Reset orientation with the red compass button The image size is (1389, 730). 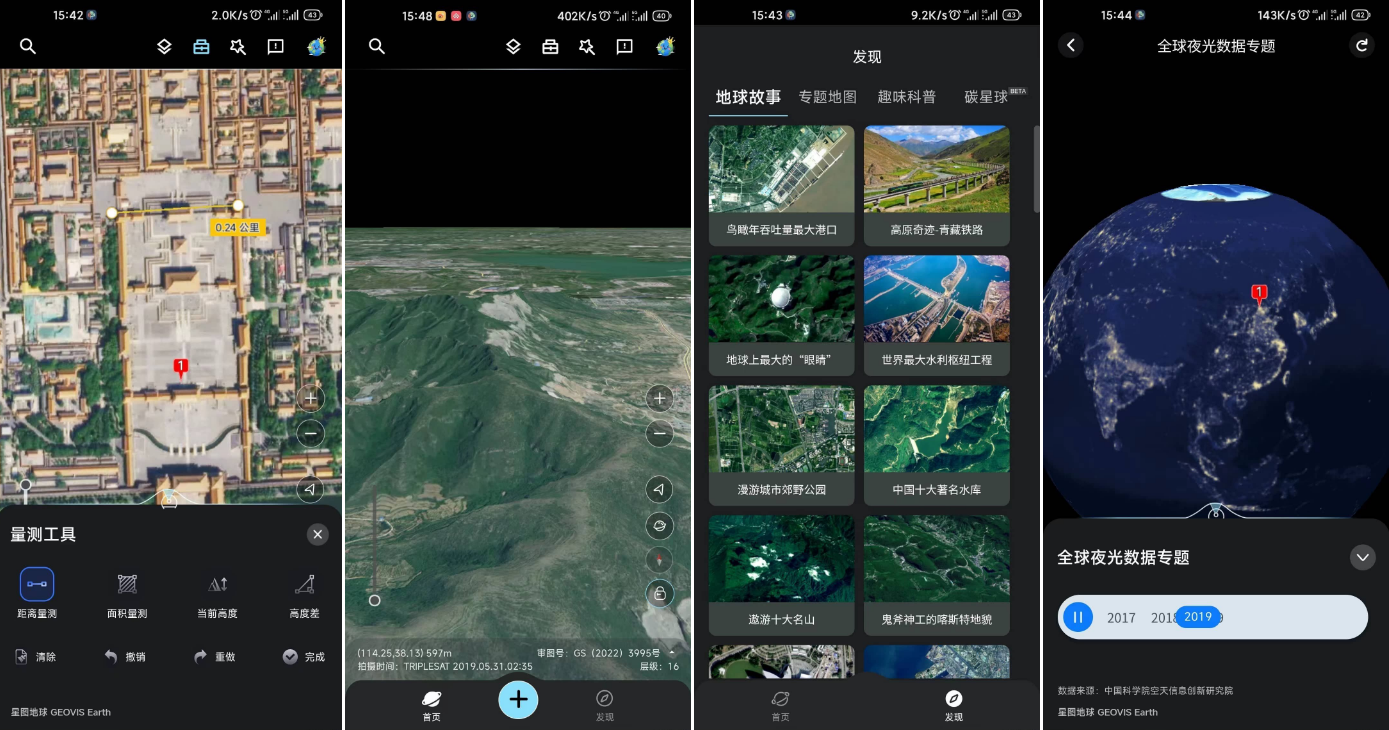coord(659,560)
